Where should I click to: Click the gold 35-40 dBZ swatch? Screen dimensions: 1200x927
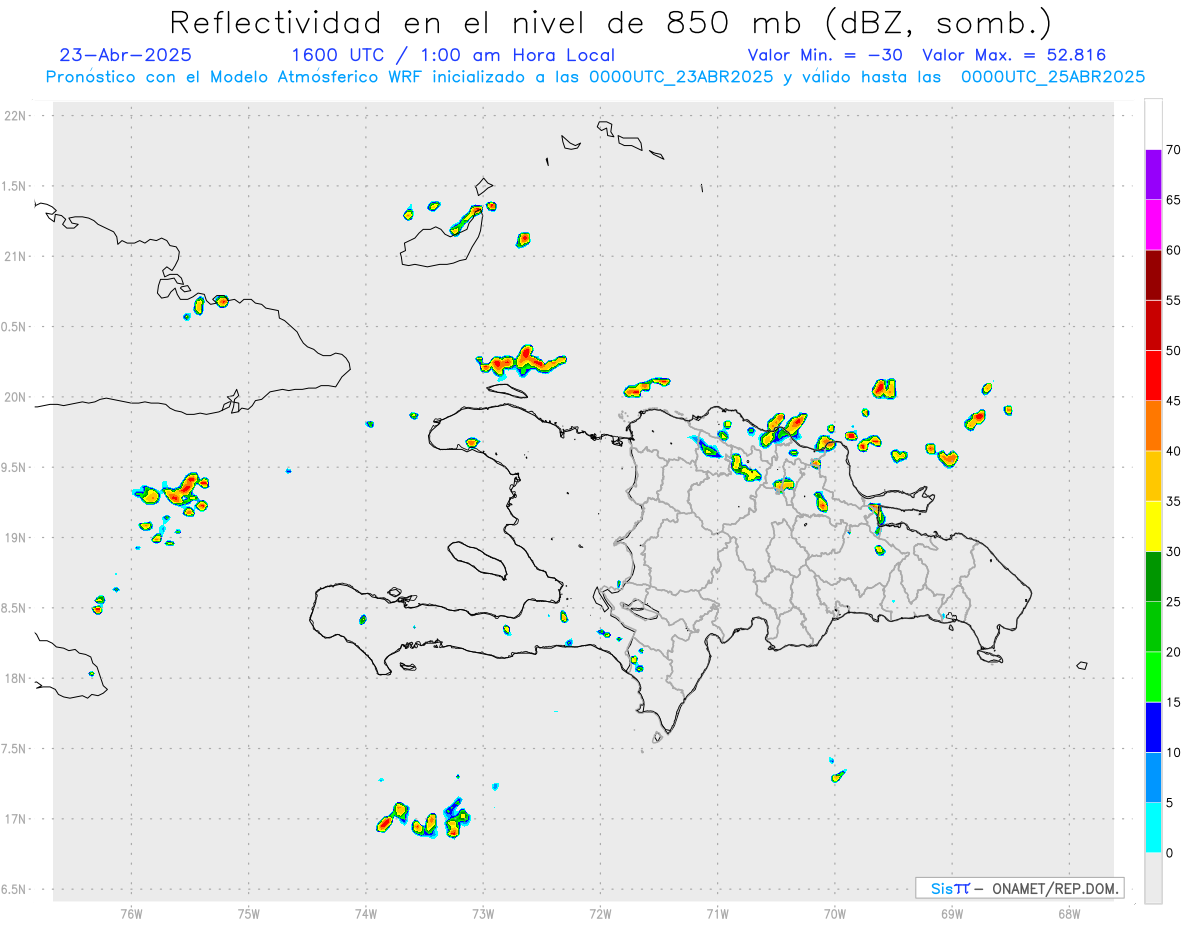1153,476
